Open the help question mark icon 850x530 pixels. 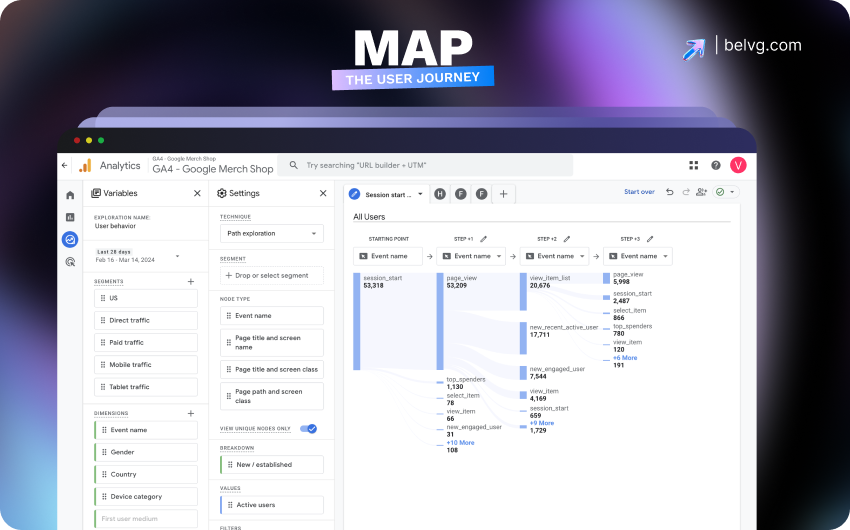point(716,165)
